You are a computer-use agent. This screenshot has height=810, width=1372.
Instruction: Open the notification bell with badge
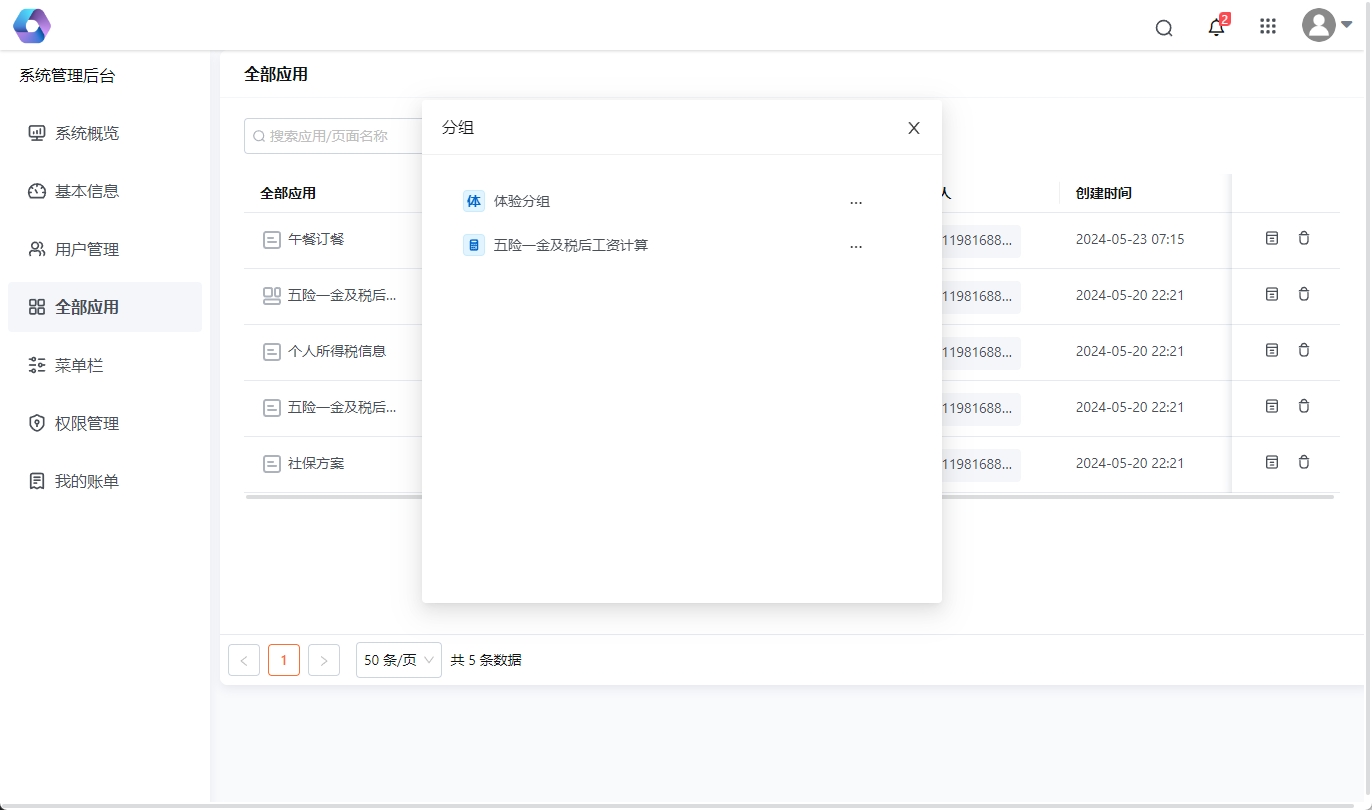coord(1216,27)
